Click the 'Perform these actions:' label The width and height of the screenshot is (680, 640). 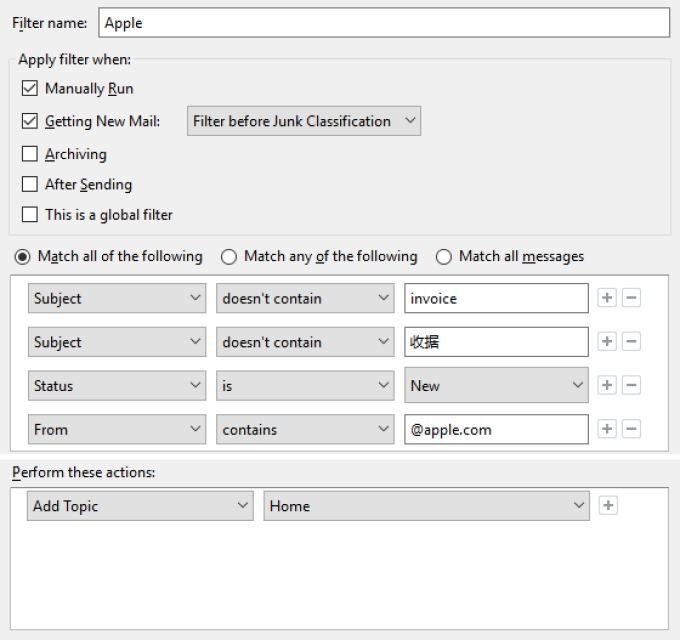click(x=83, y=472)
